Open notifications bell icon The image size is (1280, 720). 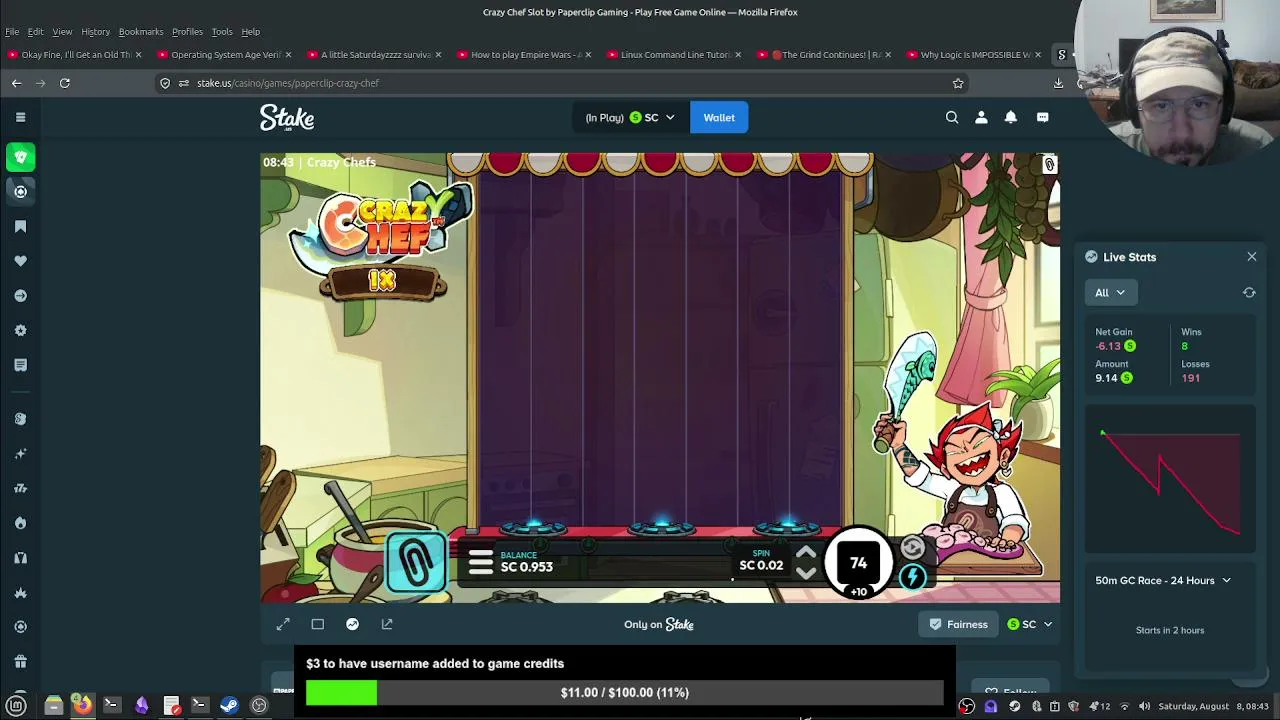[x=1011, y=117]
